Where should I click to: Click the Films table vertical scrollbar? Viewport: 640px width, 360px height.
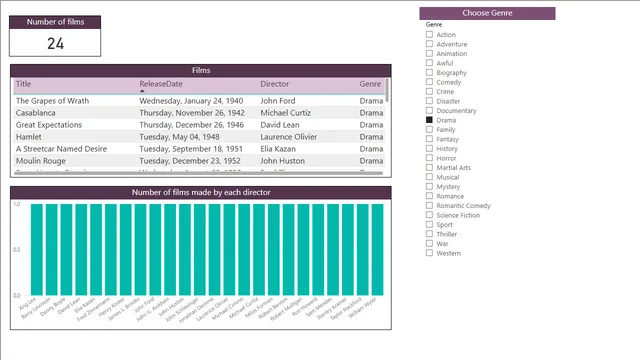(x=387, y=91)
